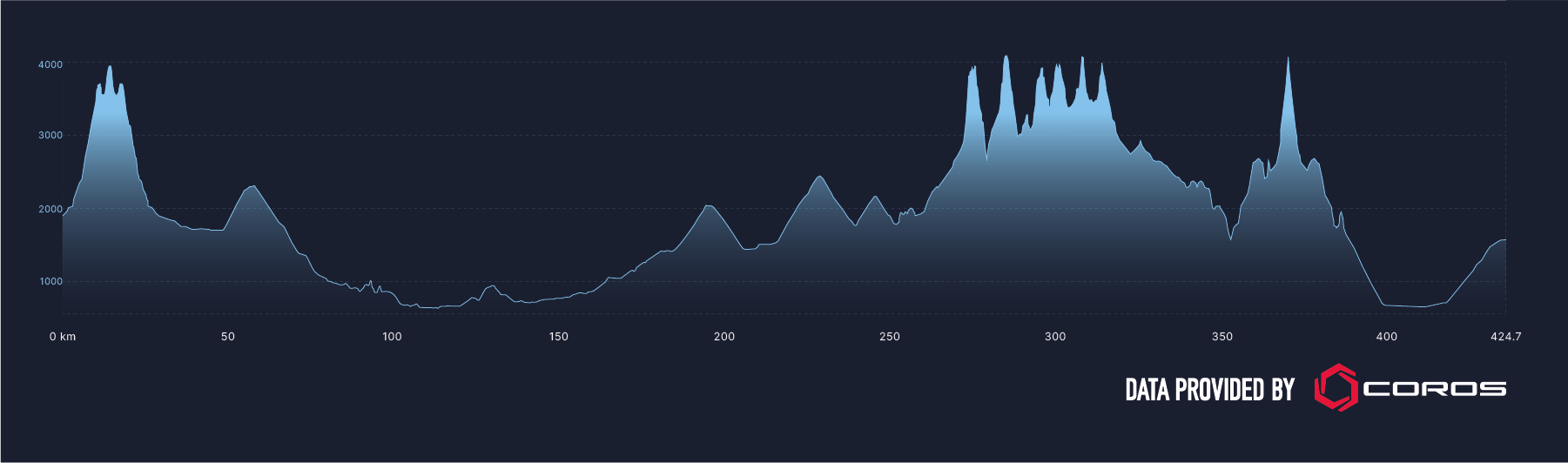Click the sharp isolated peak near 370 km
Viewport: 1568px width, 463px height.
(1288, 61)
